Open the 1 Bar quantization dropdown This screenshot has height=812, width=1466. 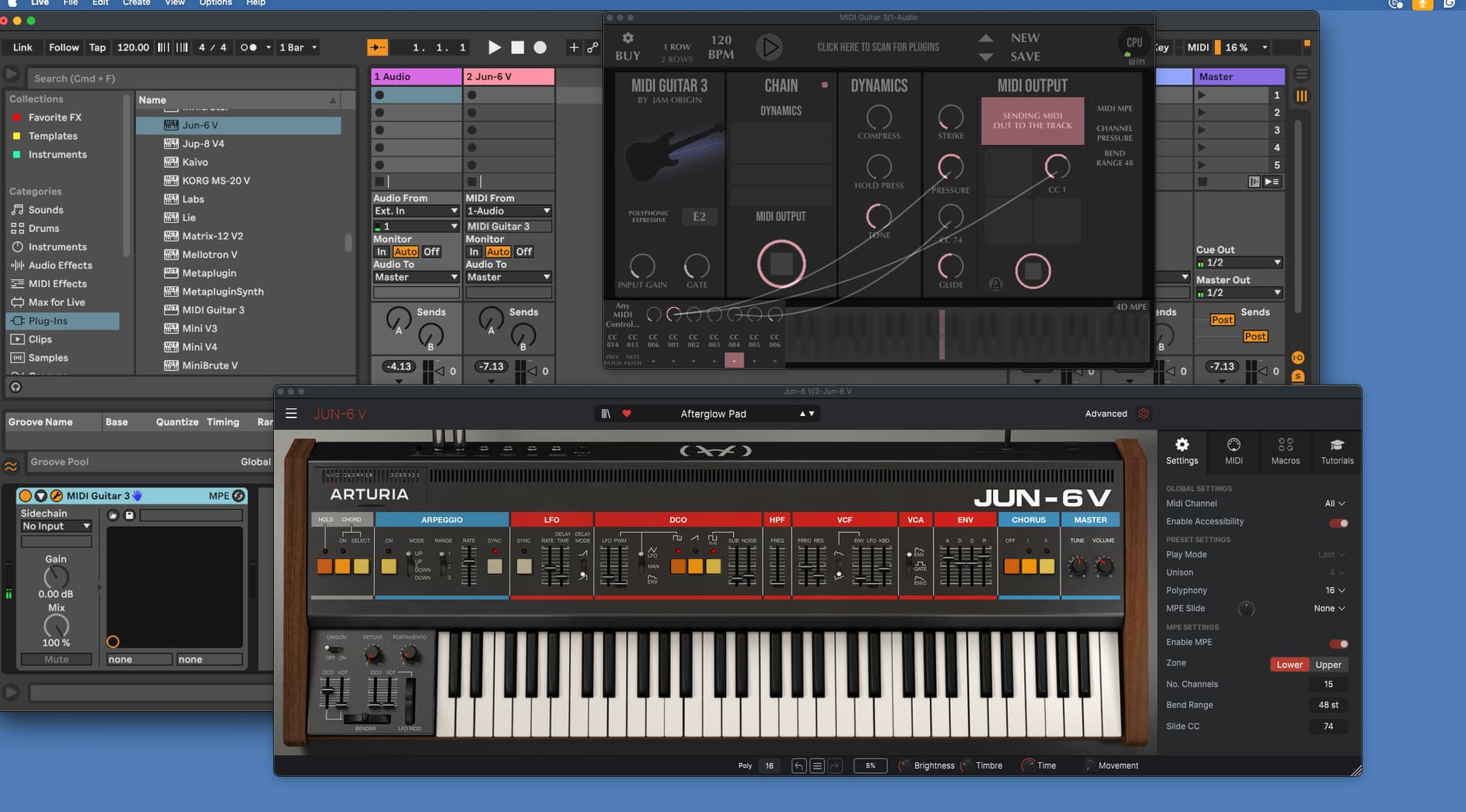[x=298, y=47]
